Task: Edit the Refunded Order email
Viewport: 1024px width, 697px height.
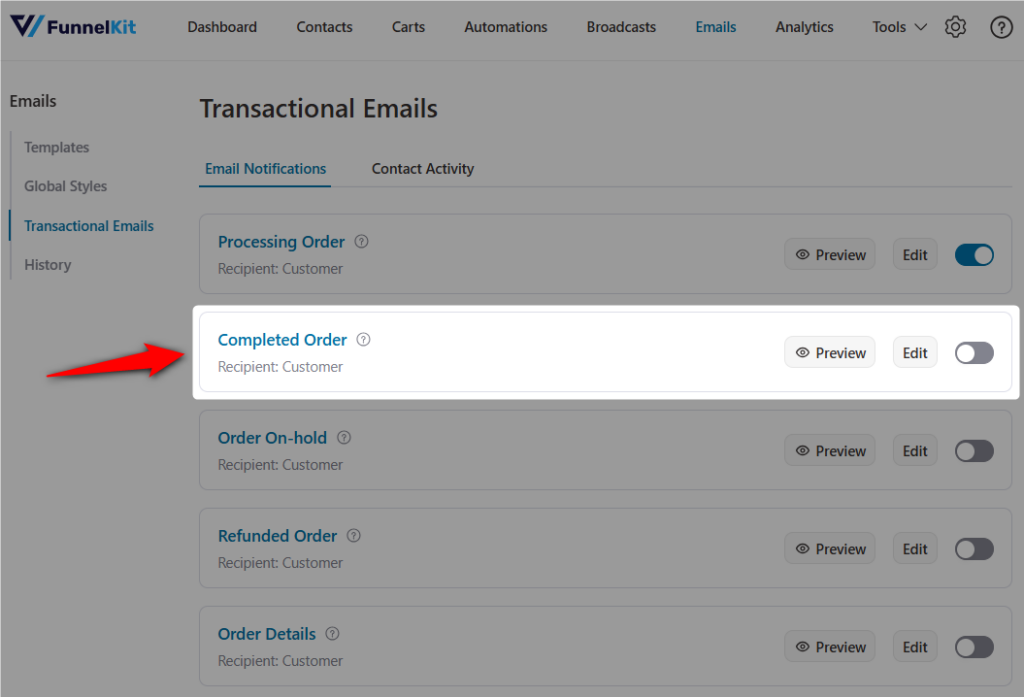Action: [914, 548]
